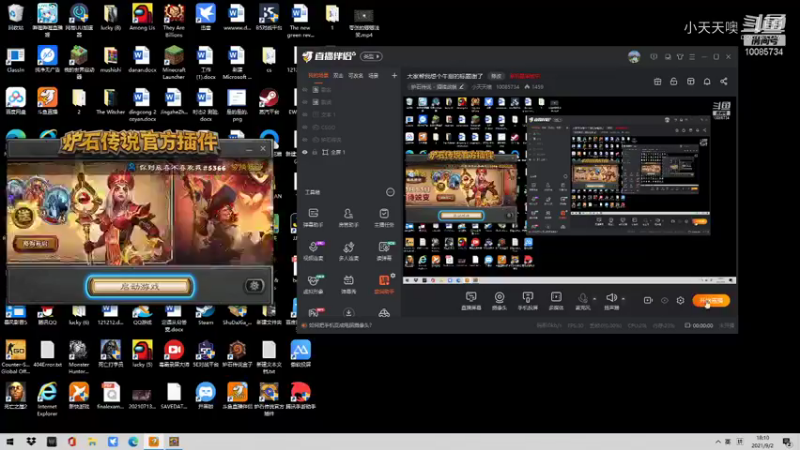Open the bell notifications icon above the preview
Viewport: 800px width, 450px height.
(707, 82)
